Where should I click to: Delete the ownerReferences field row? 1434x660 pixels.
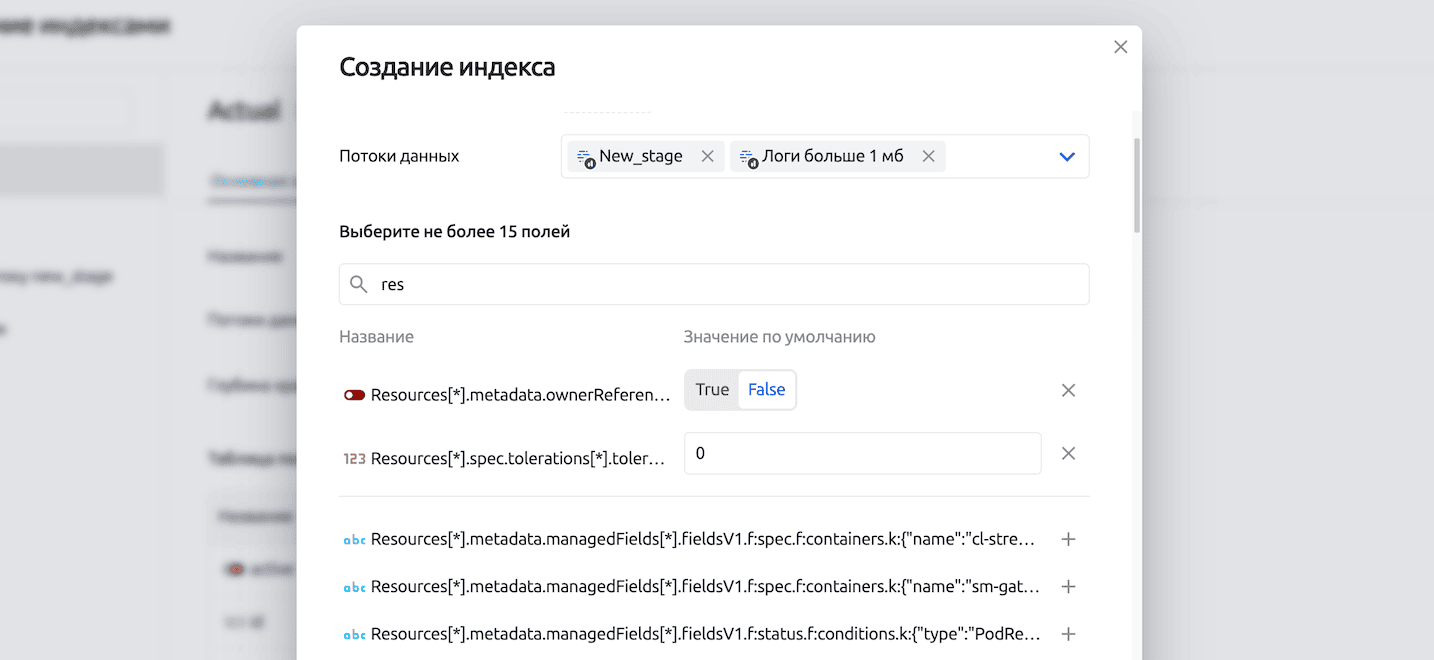pyautogui.click(x=1068, y=390)
